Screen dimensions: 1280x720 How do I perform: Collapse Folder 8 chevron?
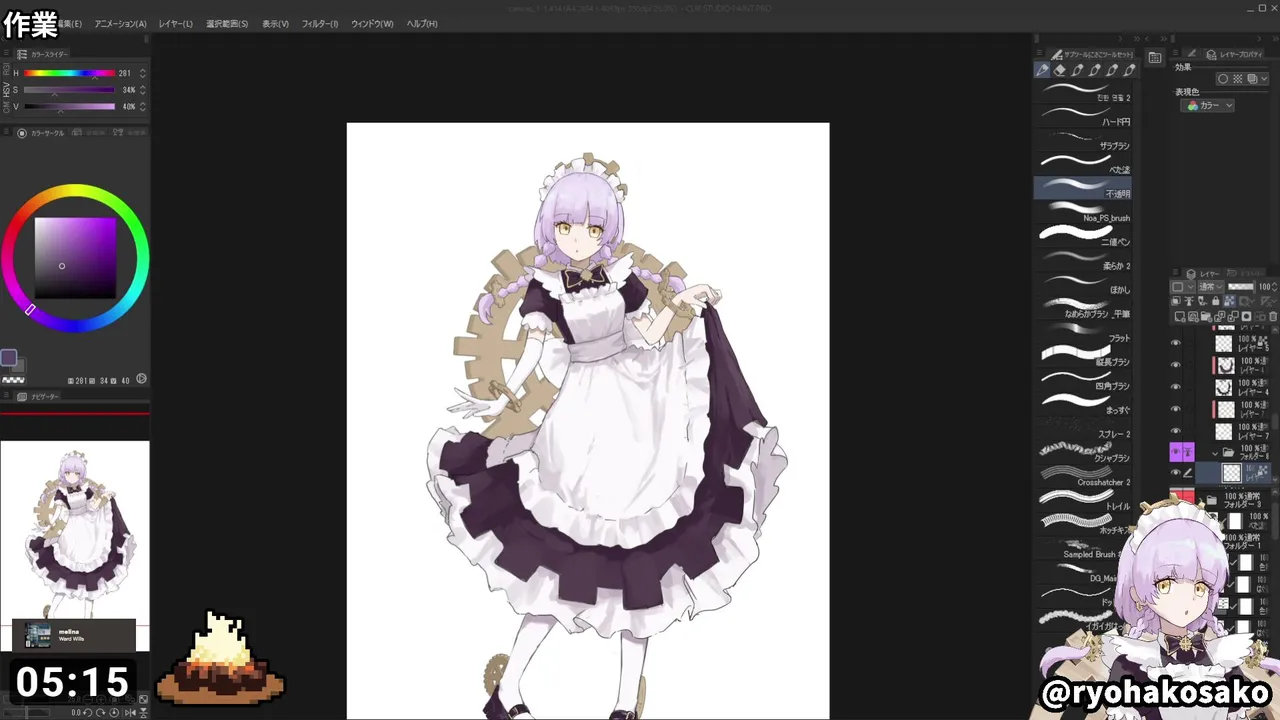coord(1215,452)
